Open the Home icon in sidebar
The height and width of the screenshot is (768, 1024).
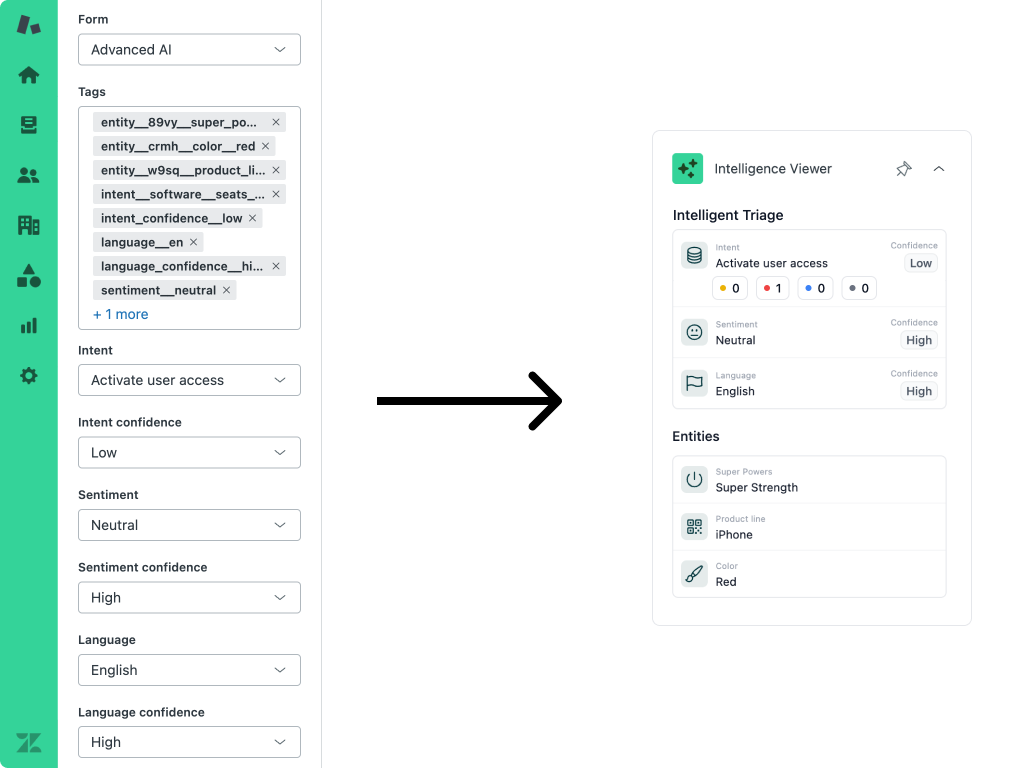[x=29, y=75]
